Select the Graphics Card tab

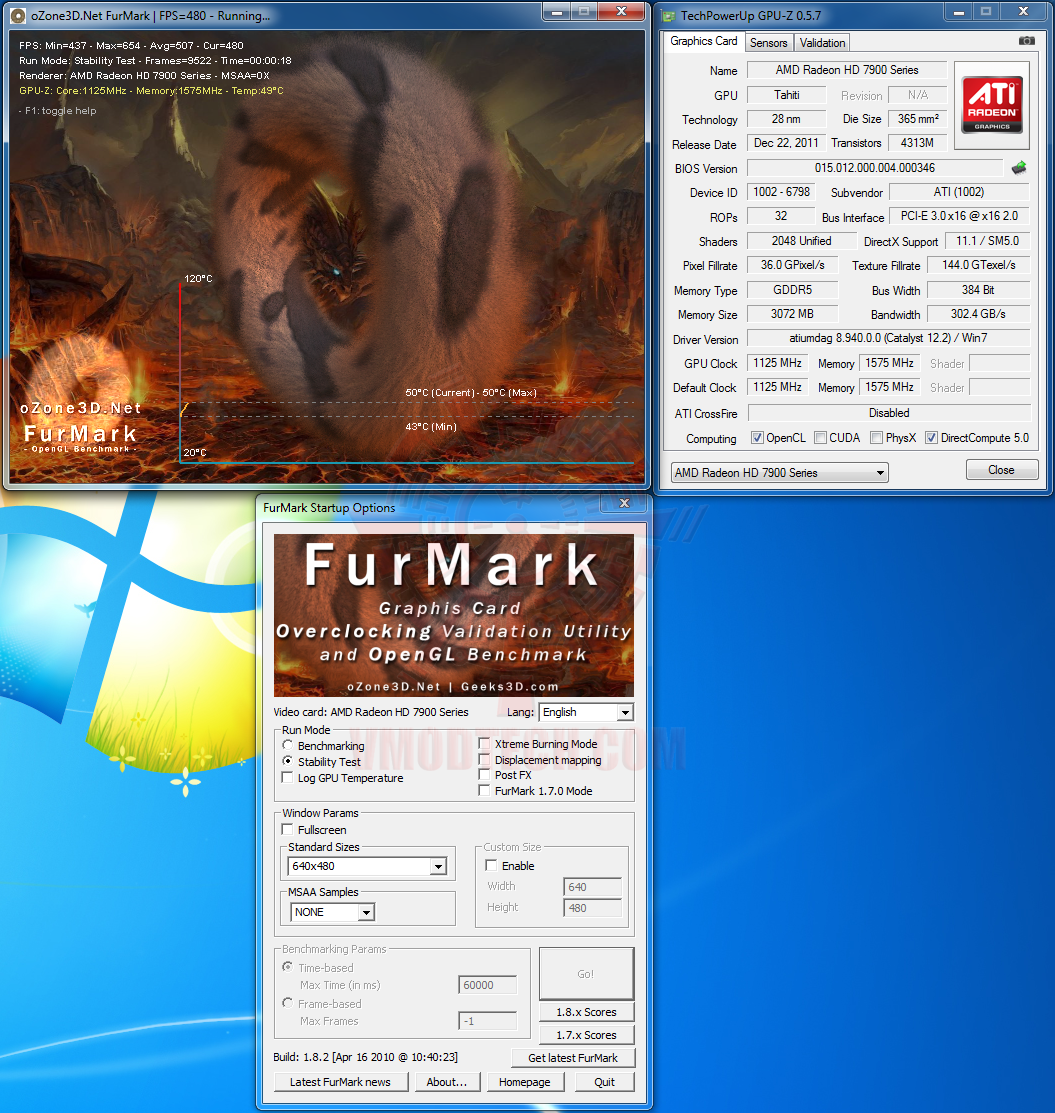pyautogui.click(x=704, y=41)
